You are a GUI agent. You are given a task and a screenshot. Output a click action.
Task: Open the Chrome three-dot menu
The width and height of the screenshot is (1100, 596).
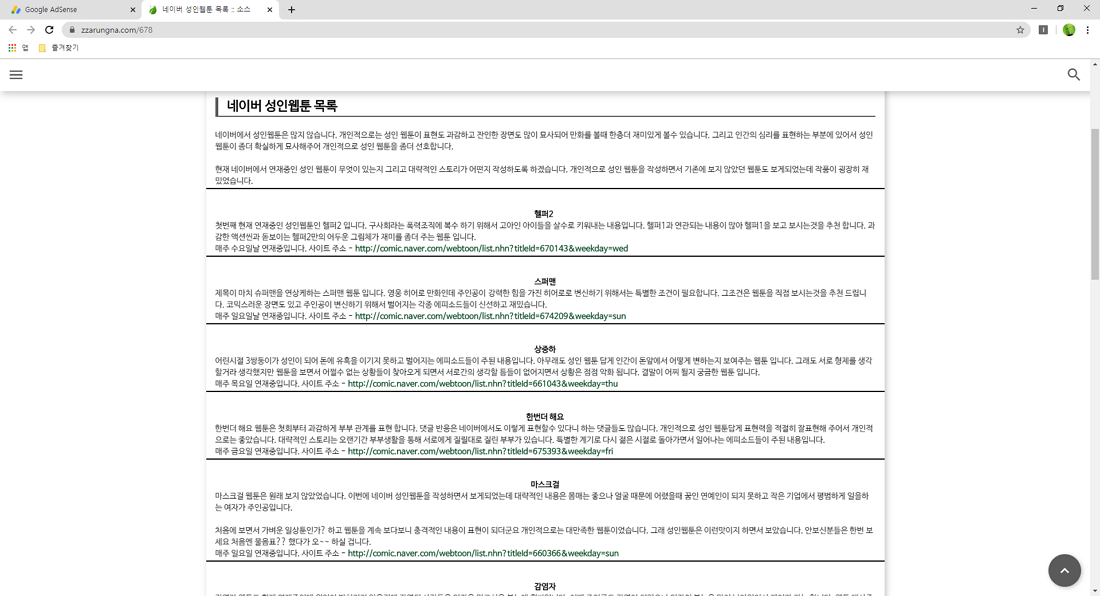tap(1087, 30)
